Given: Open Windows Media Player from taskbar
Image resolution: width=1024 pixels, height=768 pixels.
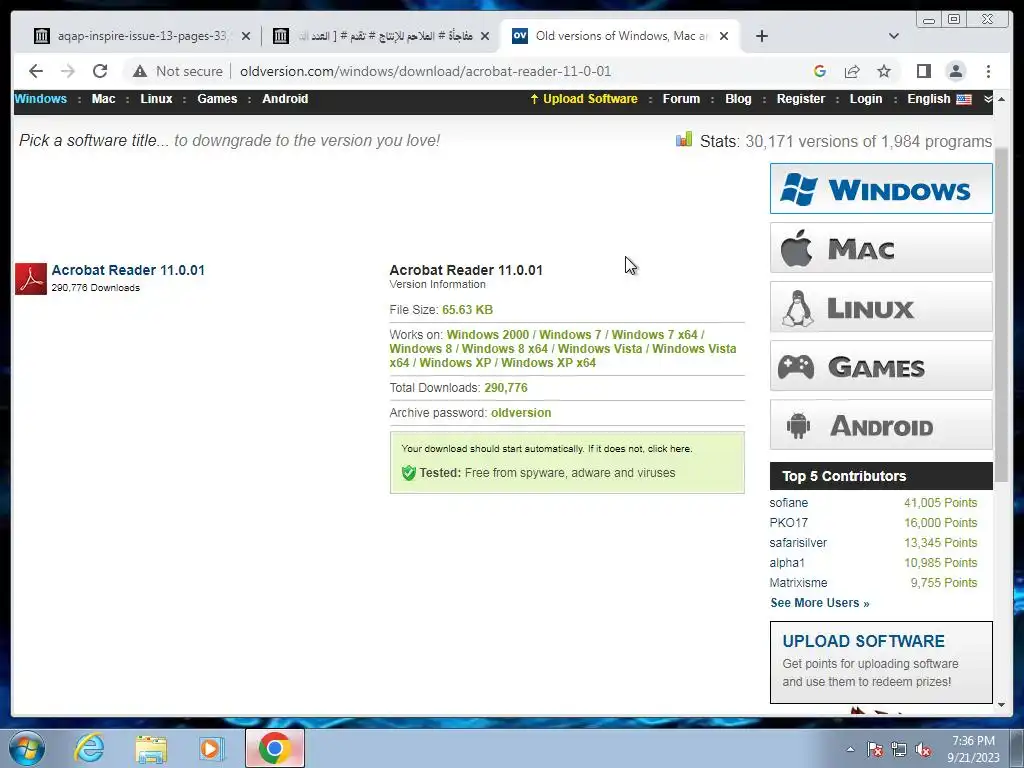Looking at the screenshot, I should coord(211,748).
